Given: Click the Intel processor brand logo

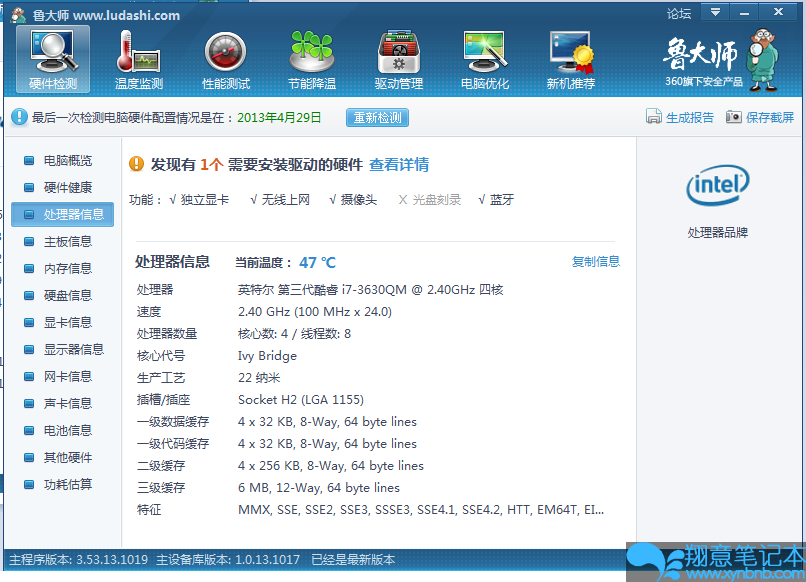Looking at the screenshot, I should click(718, 185).
